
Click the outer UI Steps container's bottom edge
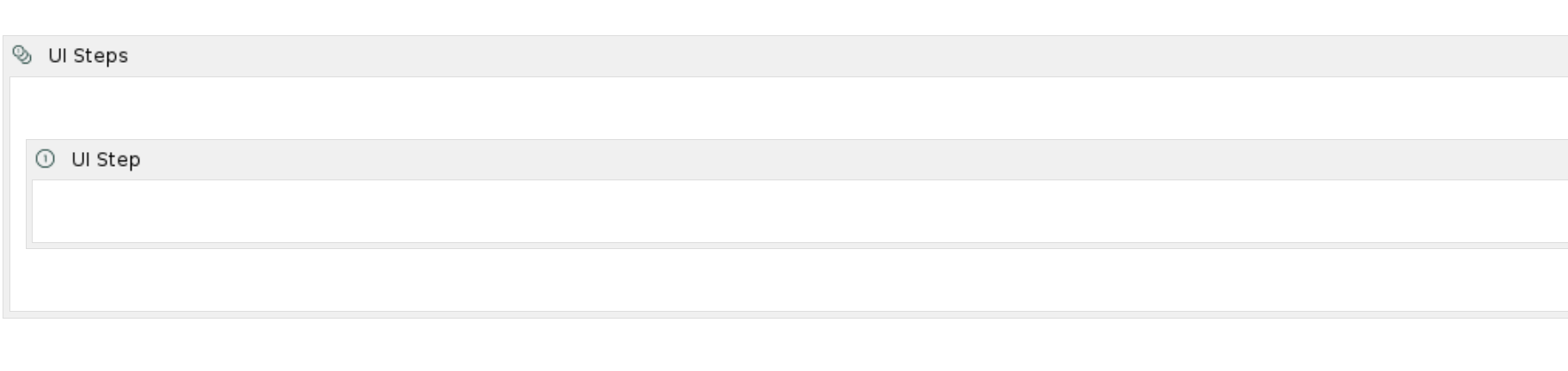click(786, 315)
